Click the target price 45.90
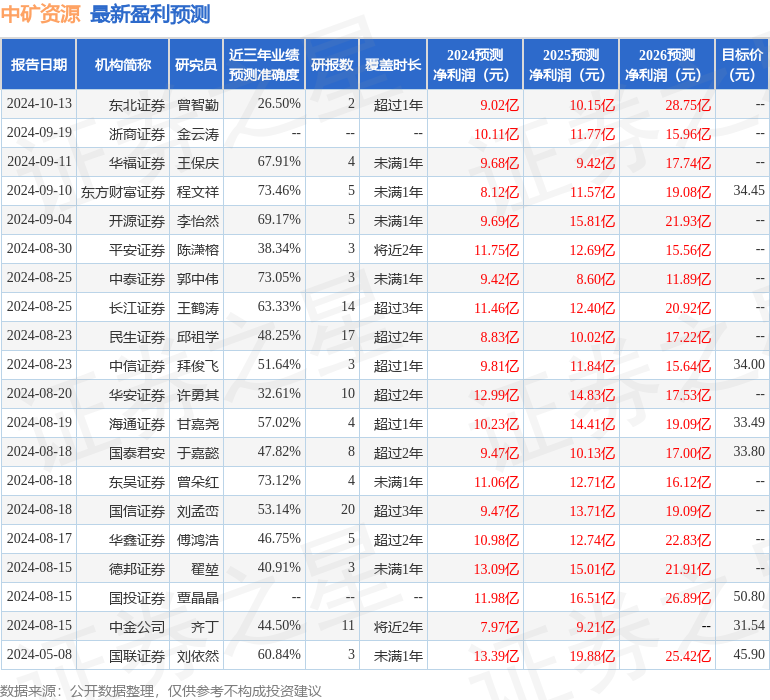The image size is (770, 700). coord(749,654)
